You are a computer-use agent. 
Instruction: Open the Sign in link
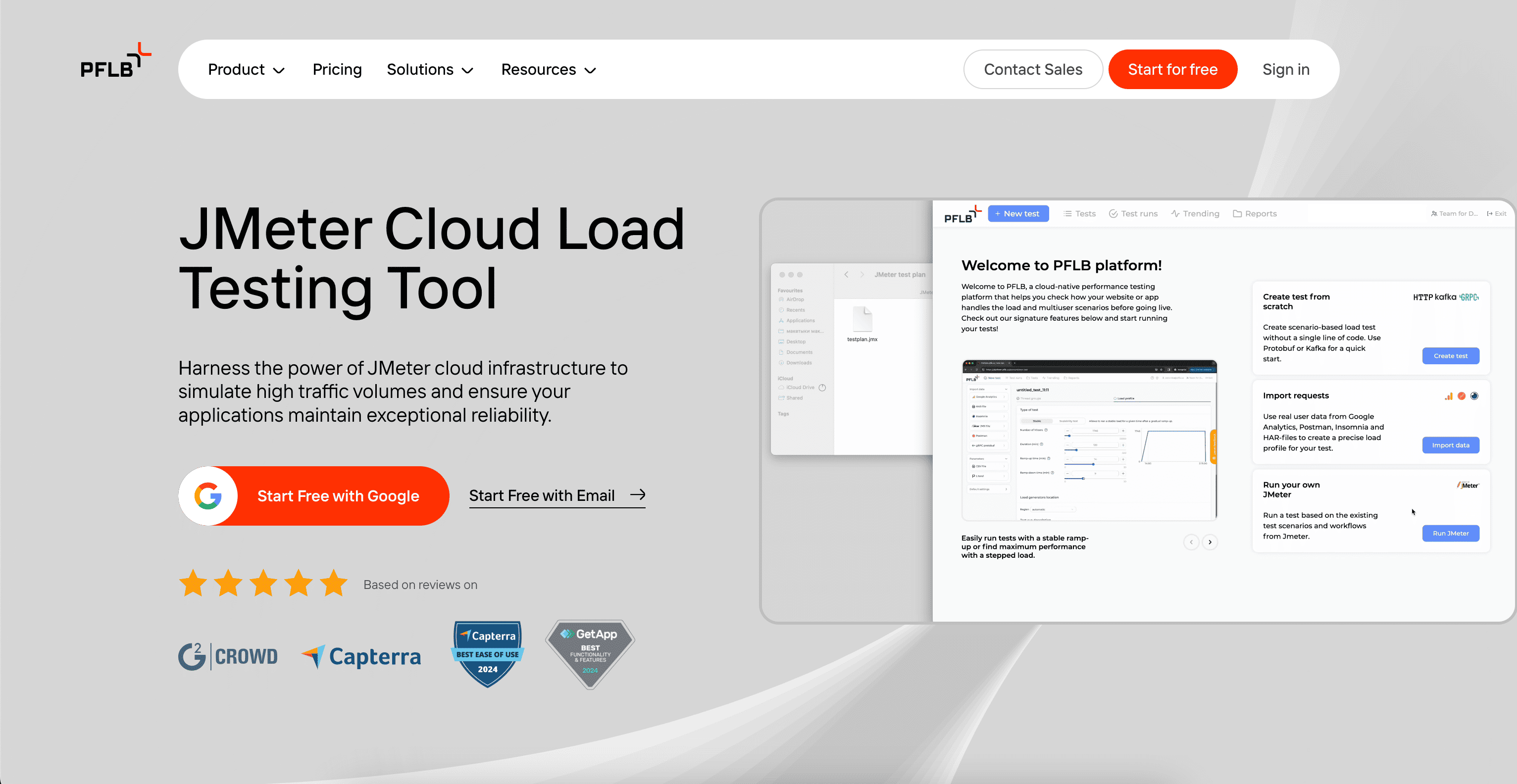(x=1286, y=69)
